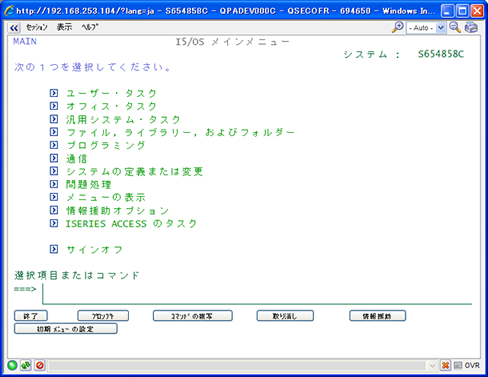Click the printer icon in toolbar

471,27
